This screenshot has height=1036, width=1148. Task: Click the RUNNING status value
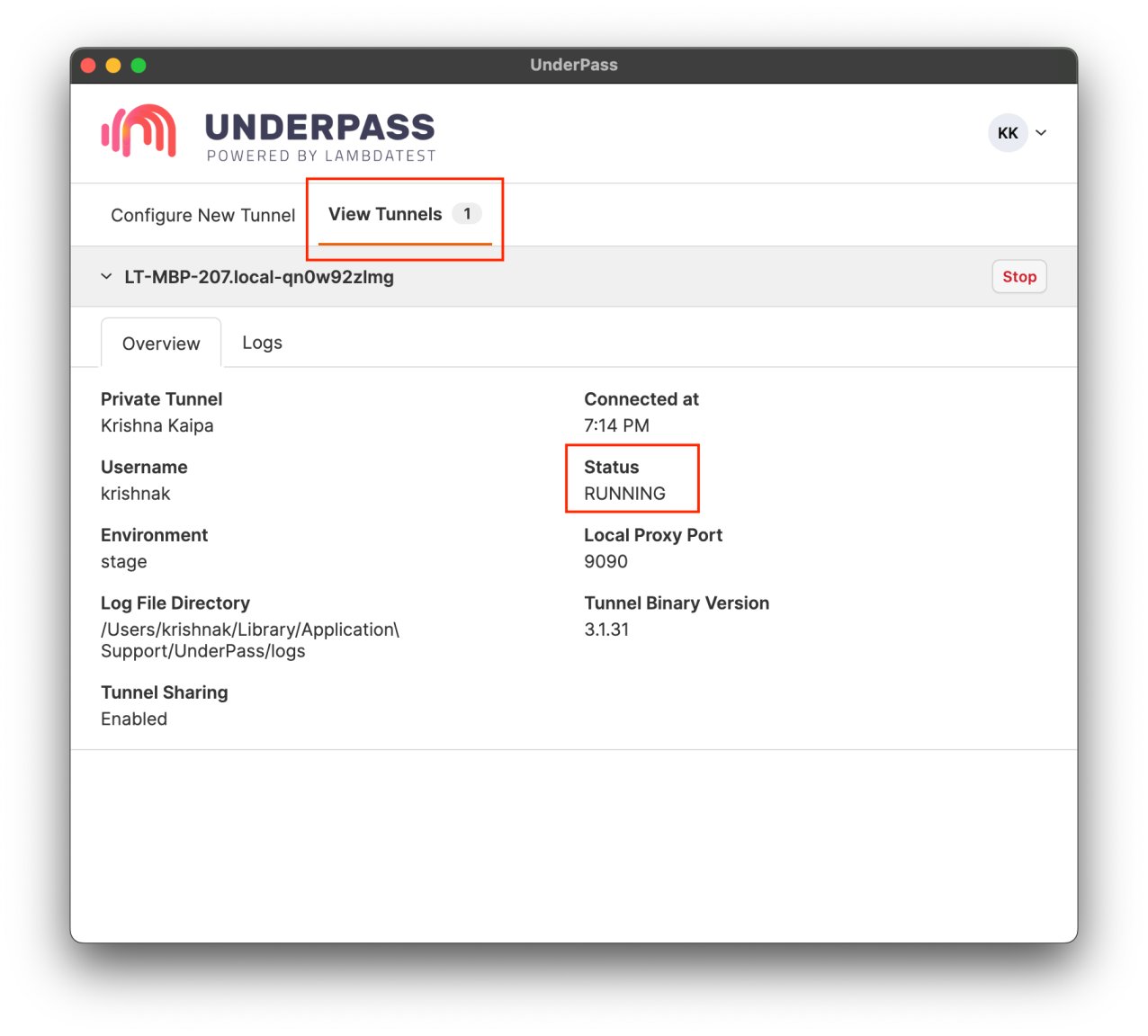pyautogui.click(x=624, y=494)
